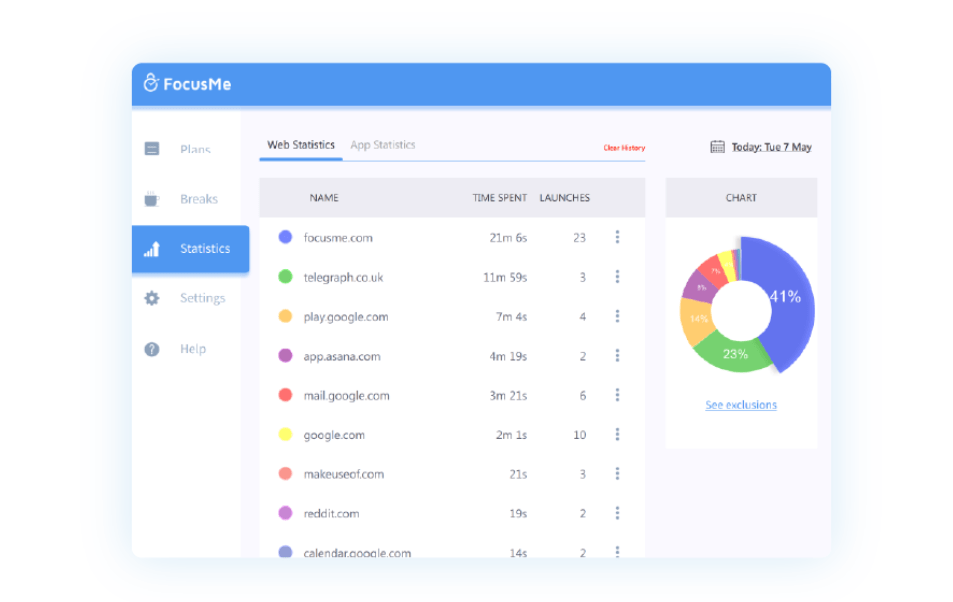Open the Settings gear icon
This screenshot has width=953, height=602.
pyautogui.click(x=152, y=298)
